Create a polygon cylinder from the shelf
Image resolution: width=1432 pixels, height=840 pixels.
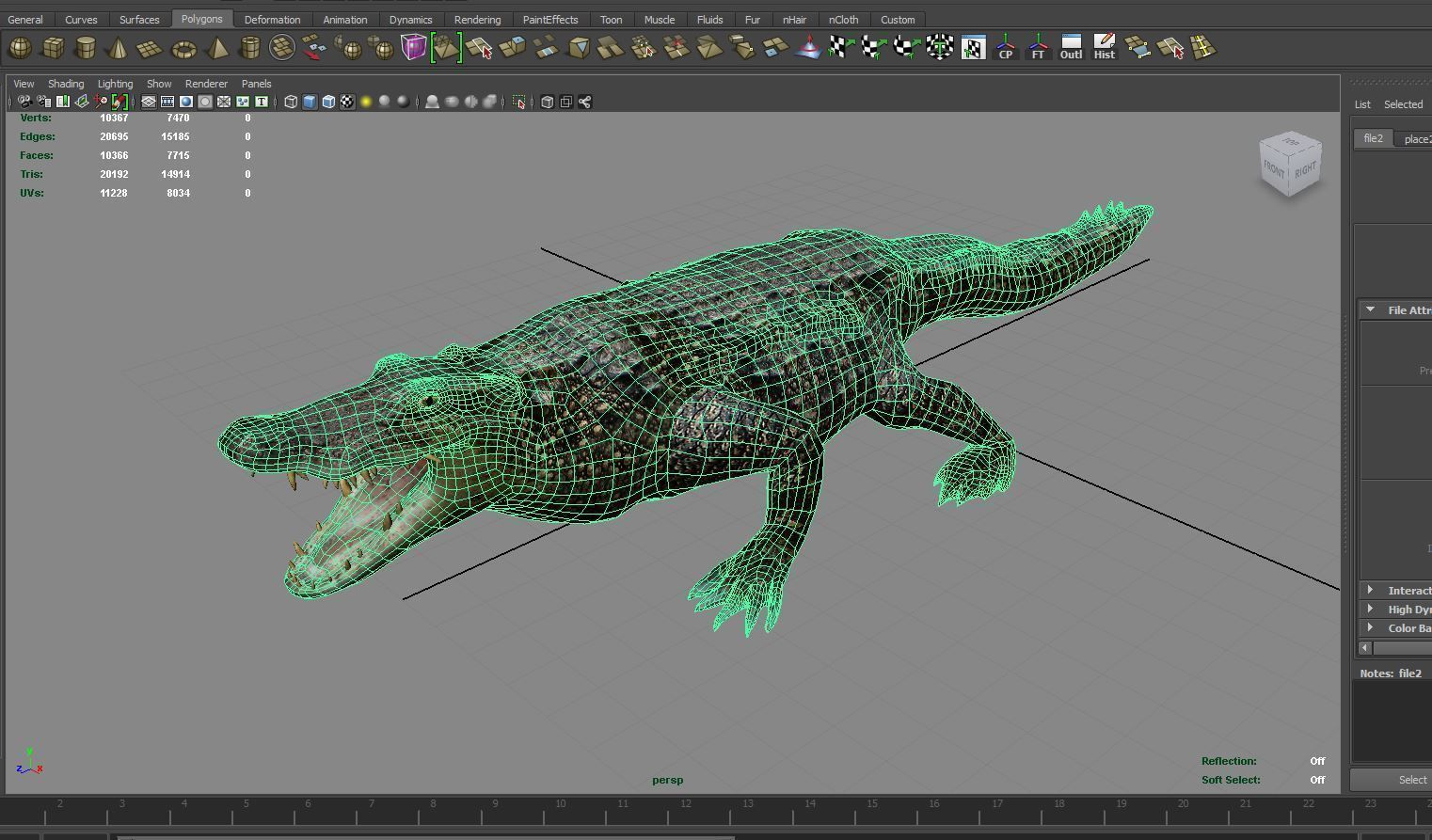(x=86, y=47)
